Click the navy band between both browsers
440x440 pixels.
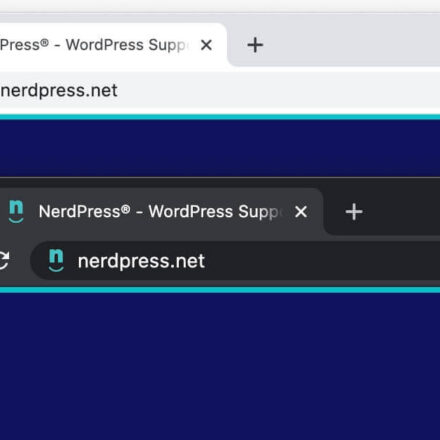click(220, 148)
